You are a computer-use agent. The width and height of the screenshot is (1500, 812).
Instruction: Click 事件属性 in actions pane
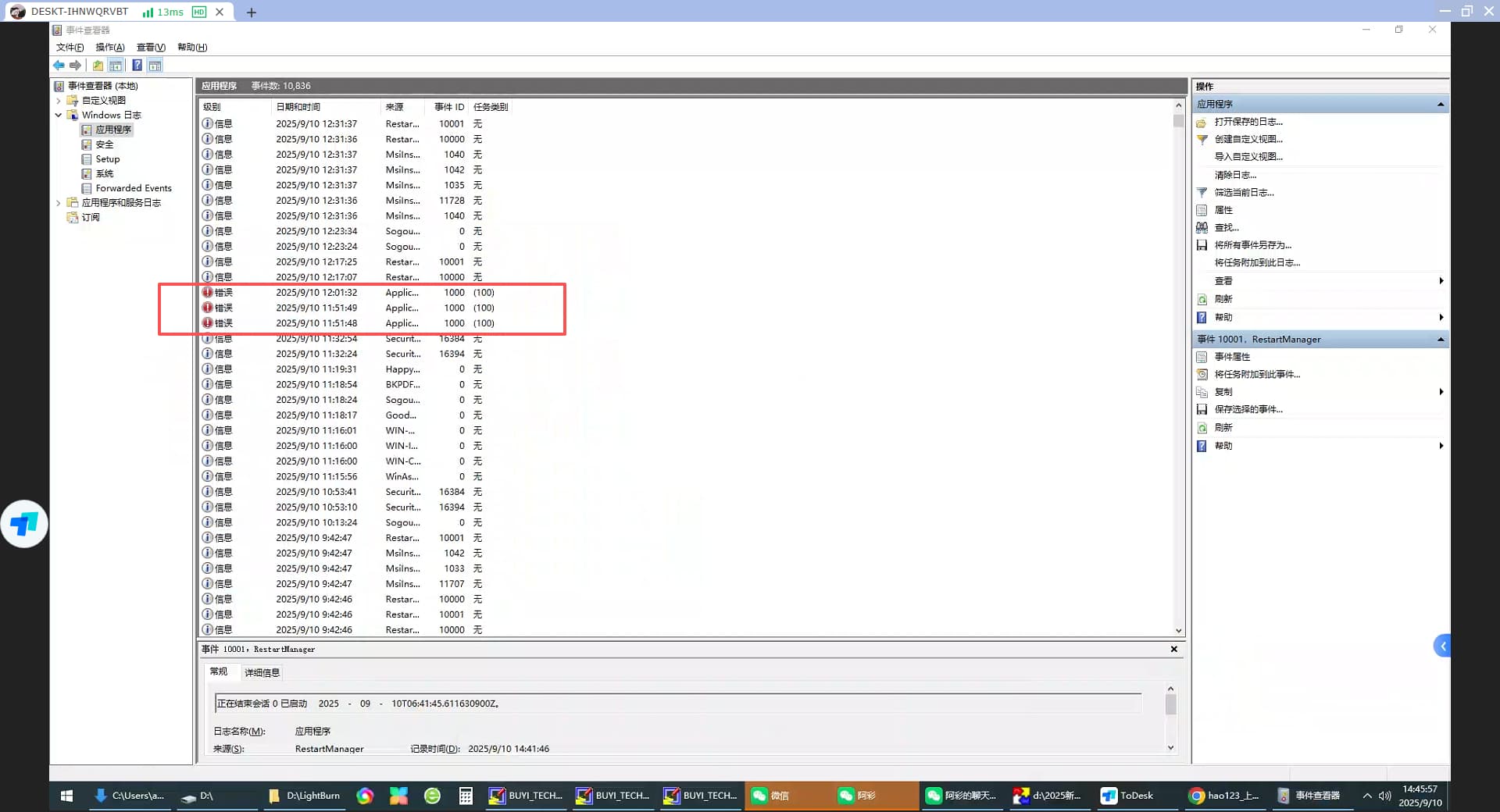click(1232, 357)
